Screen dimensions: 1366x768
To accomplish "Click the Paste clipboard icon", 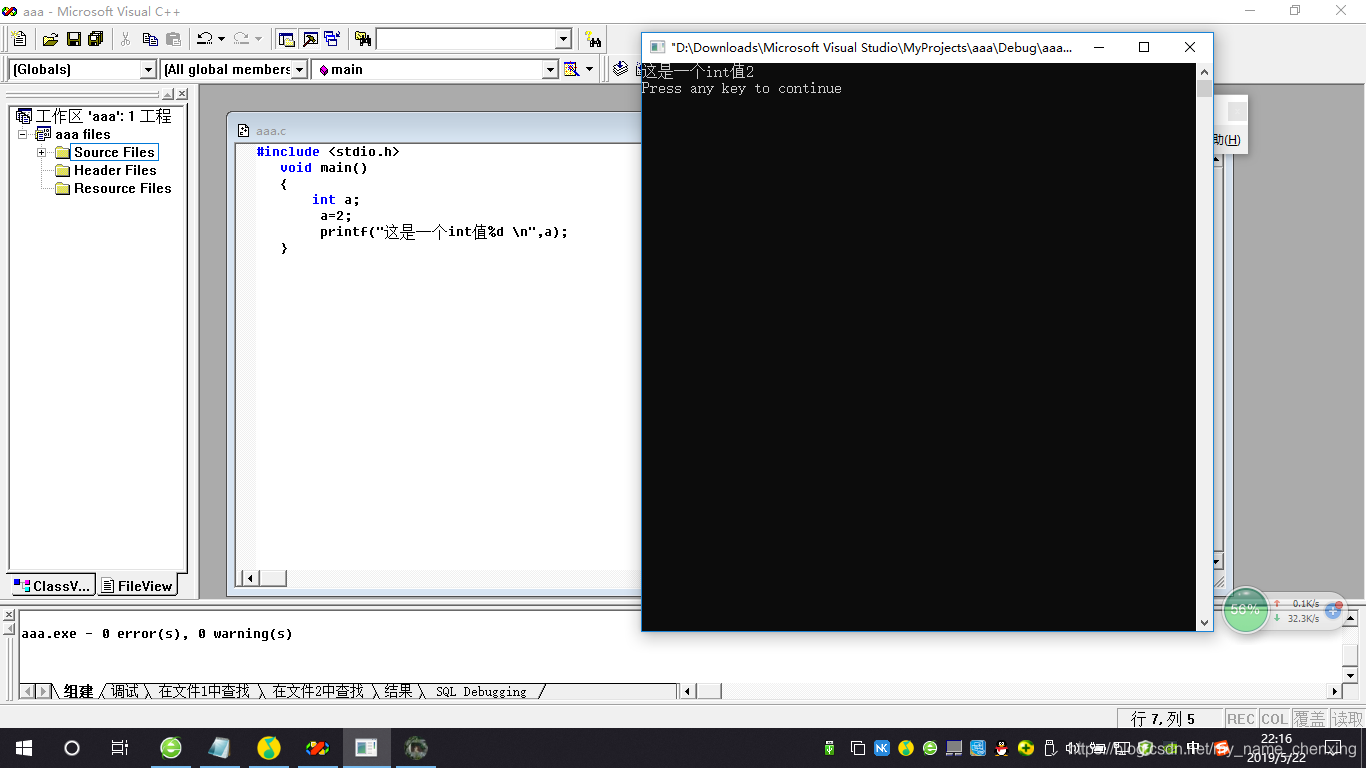I will click(x=173, y=39).
